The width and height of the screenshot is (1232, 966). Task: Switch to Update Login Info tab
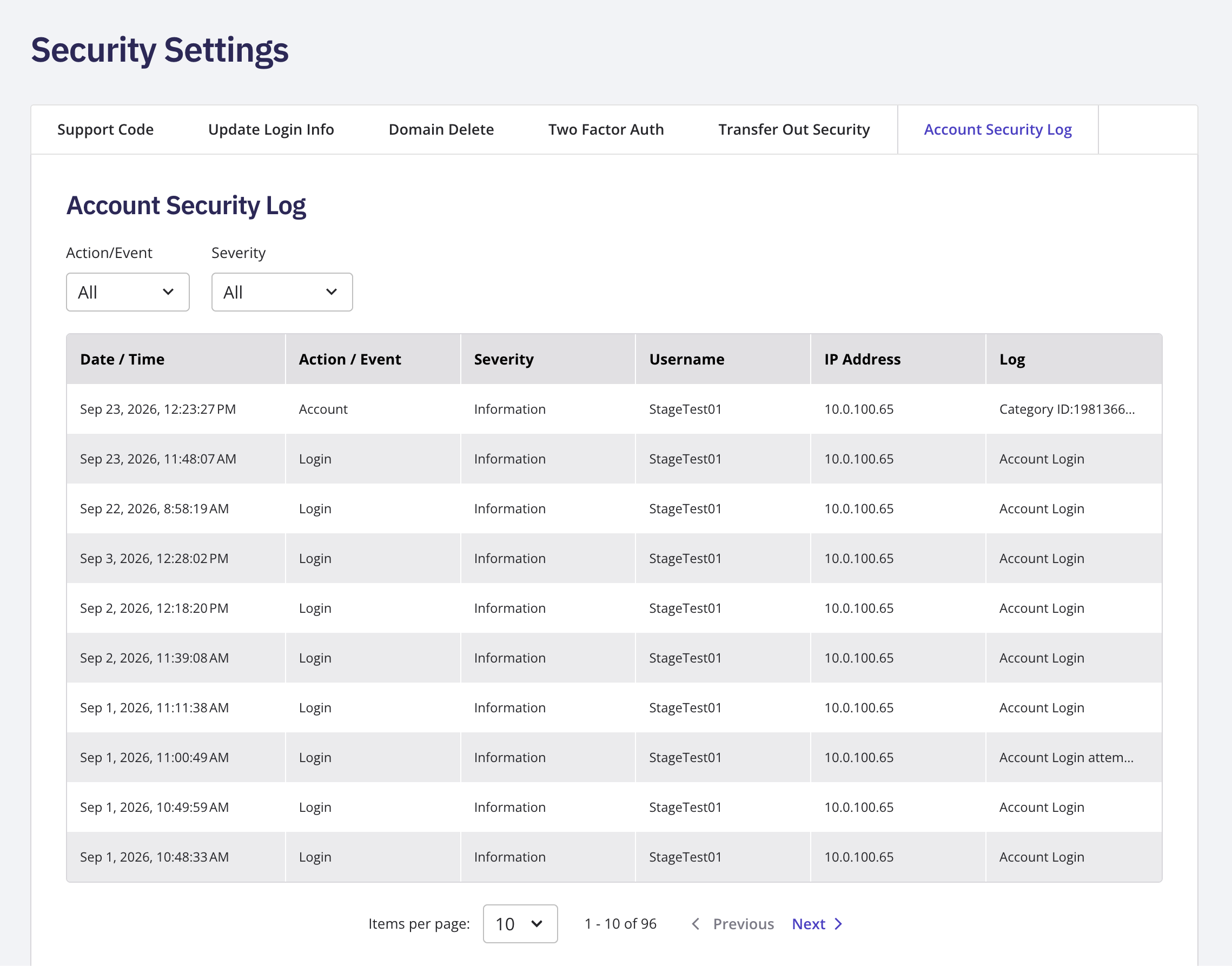click(x=271, y=129)
